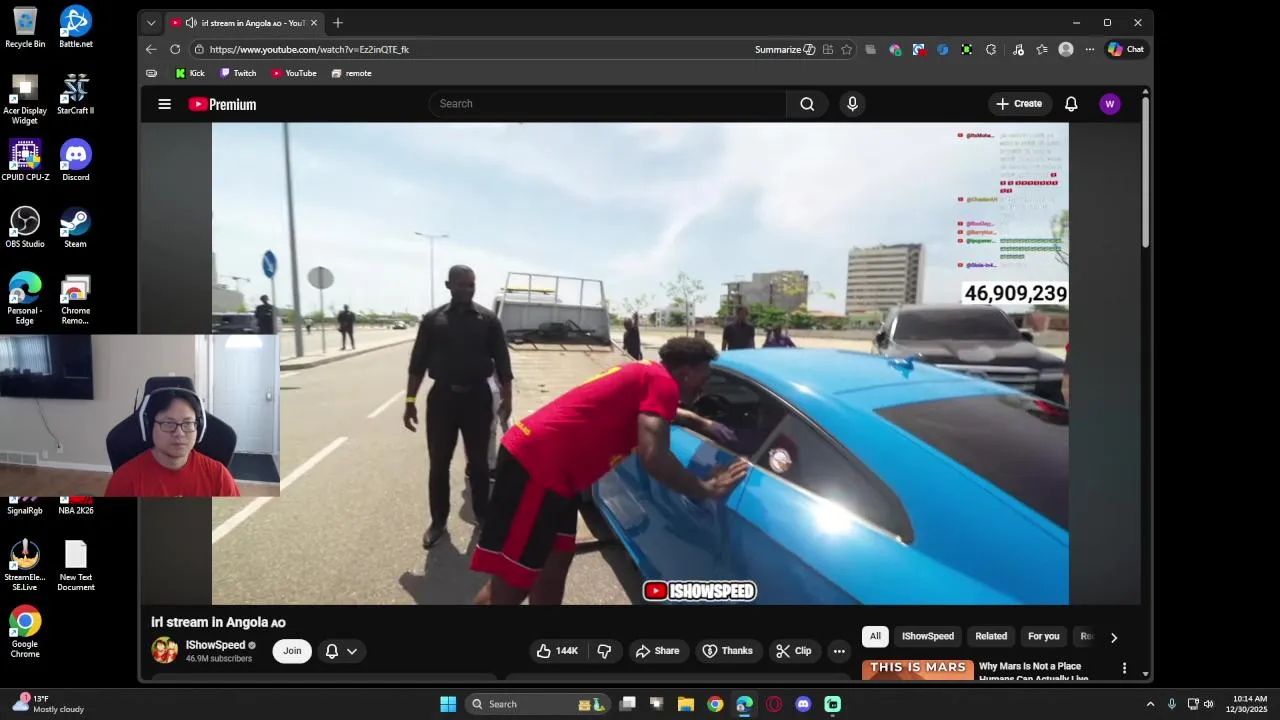The height and width of the screenshot is (720, 1280).
Task: Open Edge settings and more ellipsis
Action: [x=1090, y=49]
